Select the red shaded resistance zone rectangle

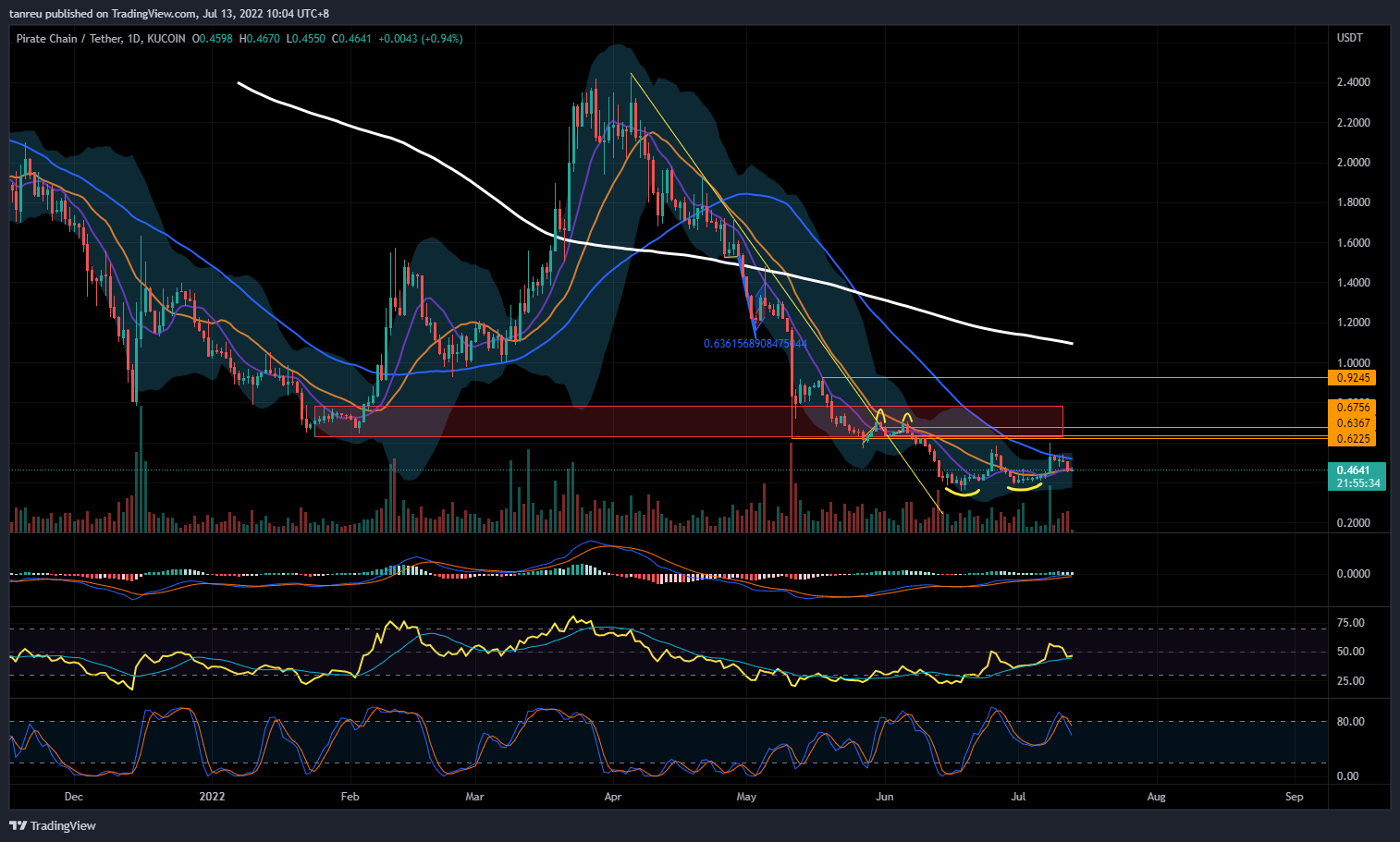pos(689,421)
